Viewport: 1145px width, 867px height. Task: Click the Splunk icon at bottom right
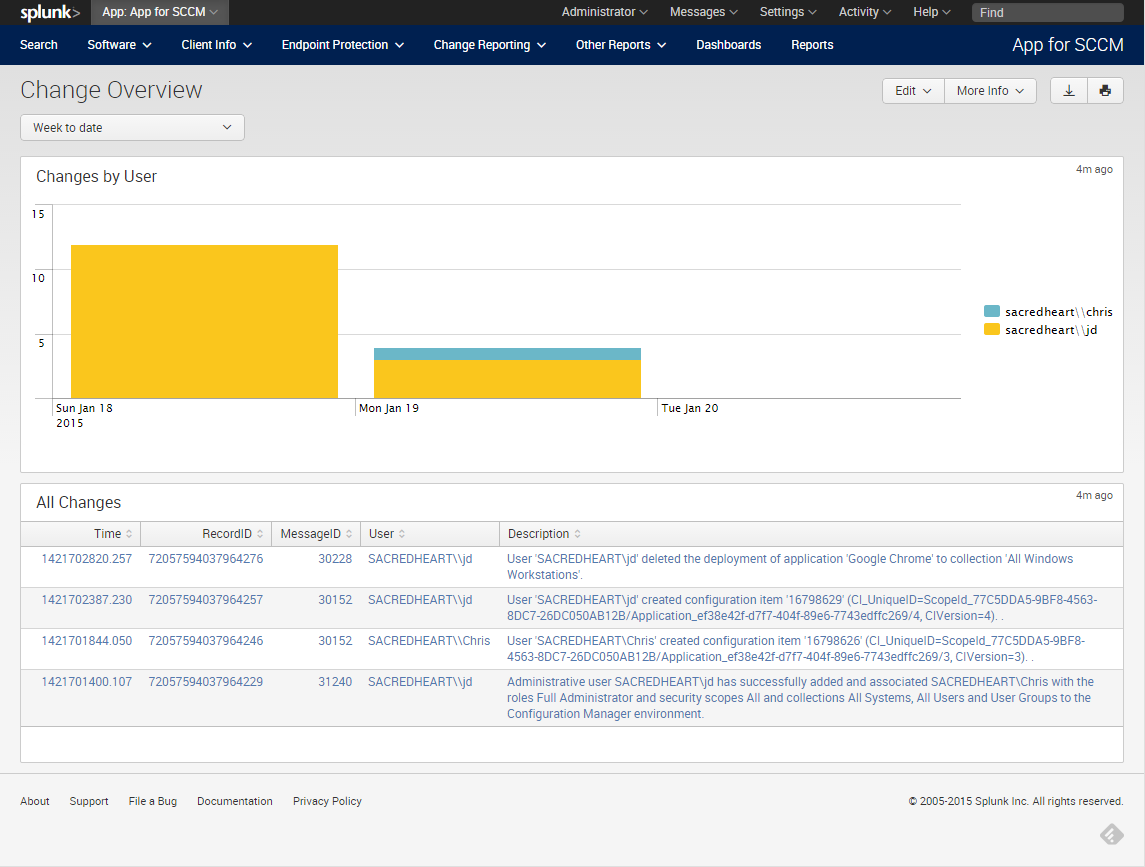pyautogui.click(x=1111, y=834)
